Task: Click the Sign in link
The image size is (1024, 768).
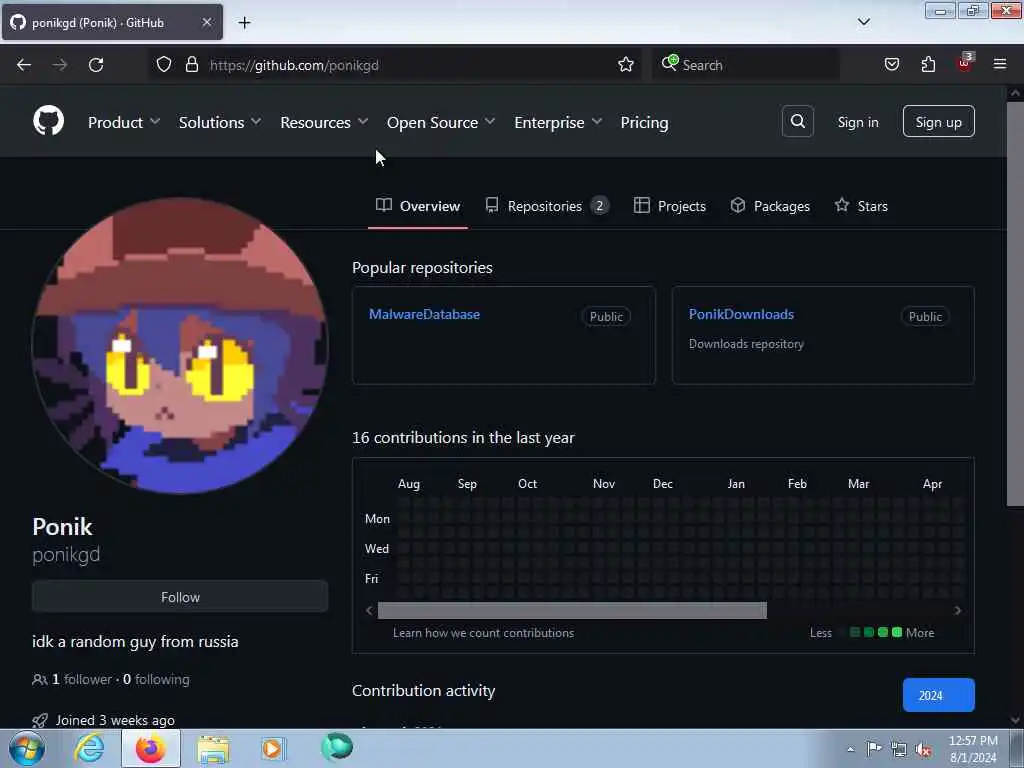Action: point(857,122)
